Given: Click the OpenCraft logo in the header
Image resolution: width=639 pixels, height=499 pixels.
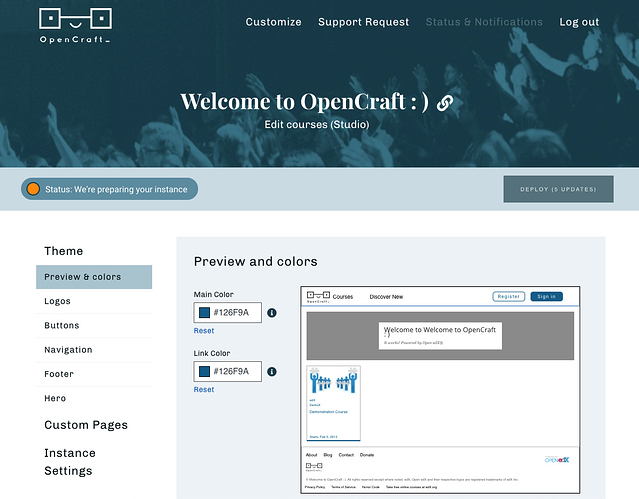Looking at the screenshot, I should pyautogui.click(x=75, y=25).
